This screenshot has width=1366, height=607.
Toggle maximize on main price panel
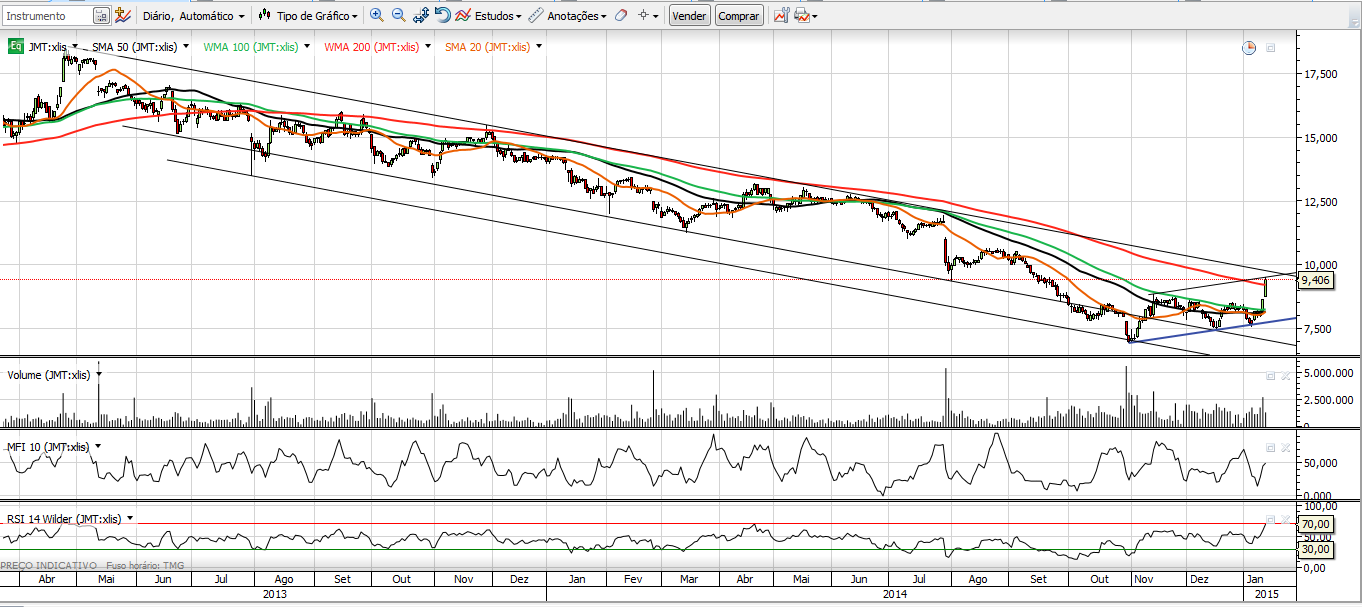click(1270, 48)
